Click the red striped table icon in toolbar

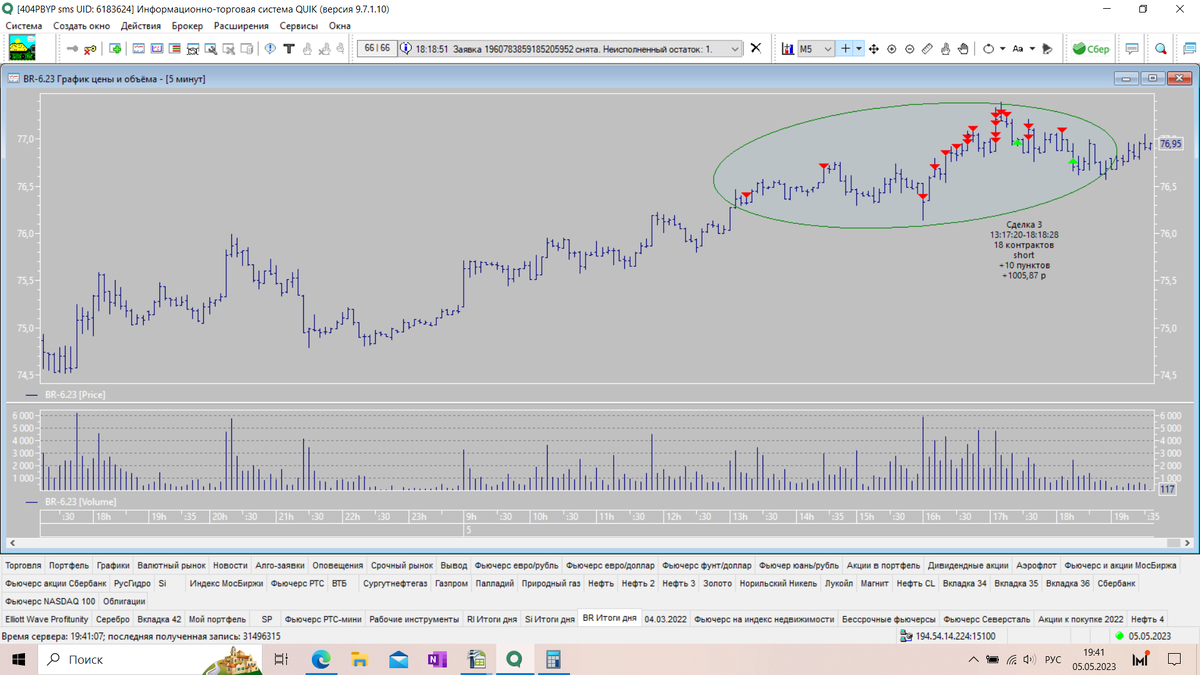point(175,48)
